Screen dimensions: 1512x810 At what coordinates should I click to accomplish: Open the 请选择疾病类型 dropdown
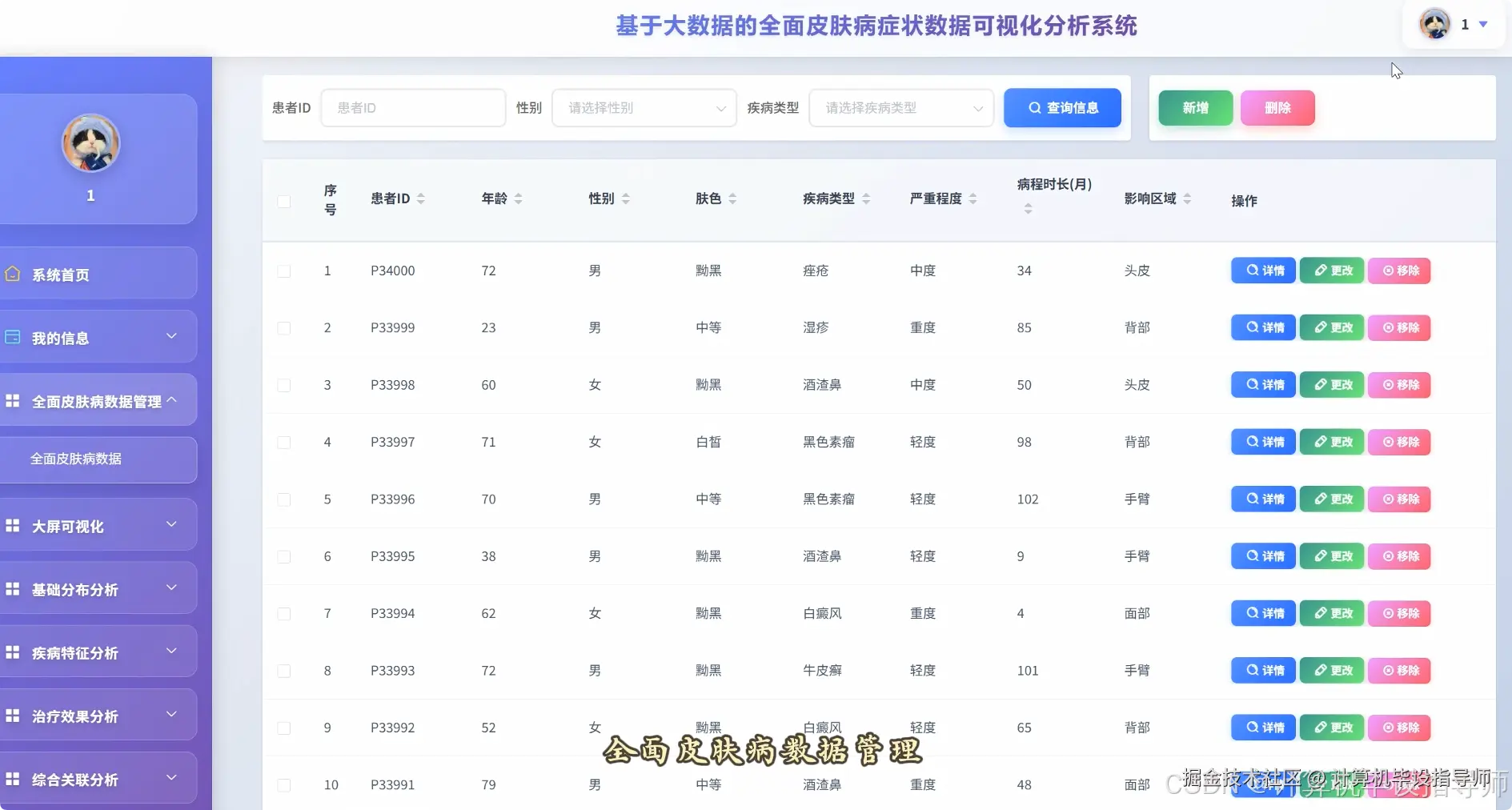(x=900, y=107)
